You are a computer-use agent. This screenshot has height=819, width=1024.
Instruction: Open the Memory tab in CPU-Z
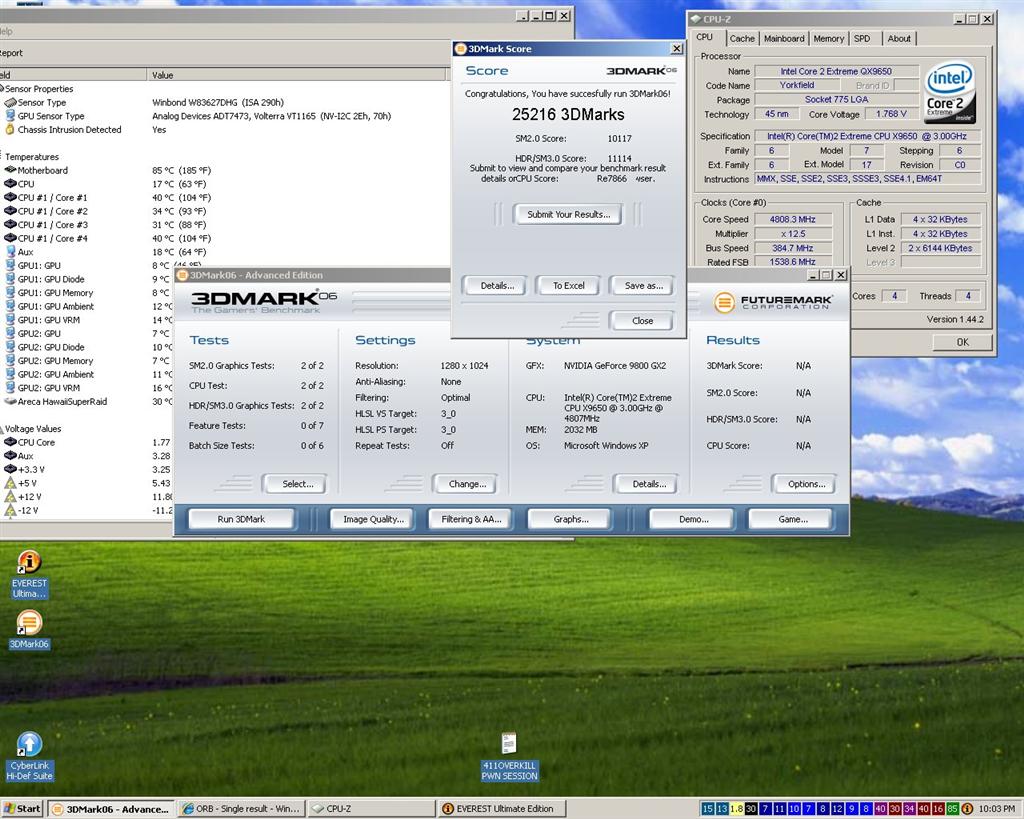coord(829,39)
